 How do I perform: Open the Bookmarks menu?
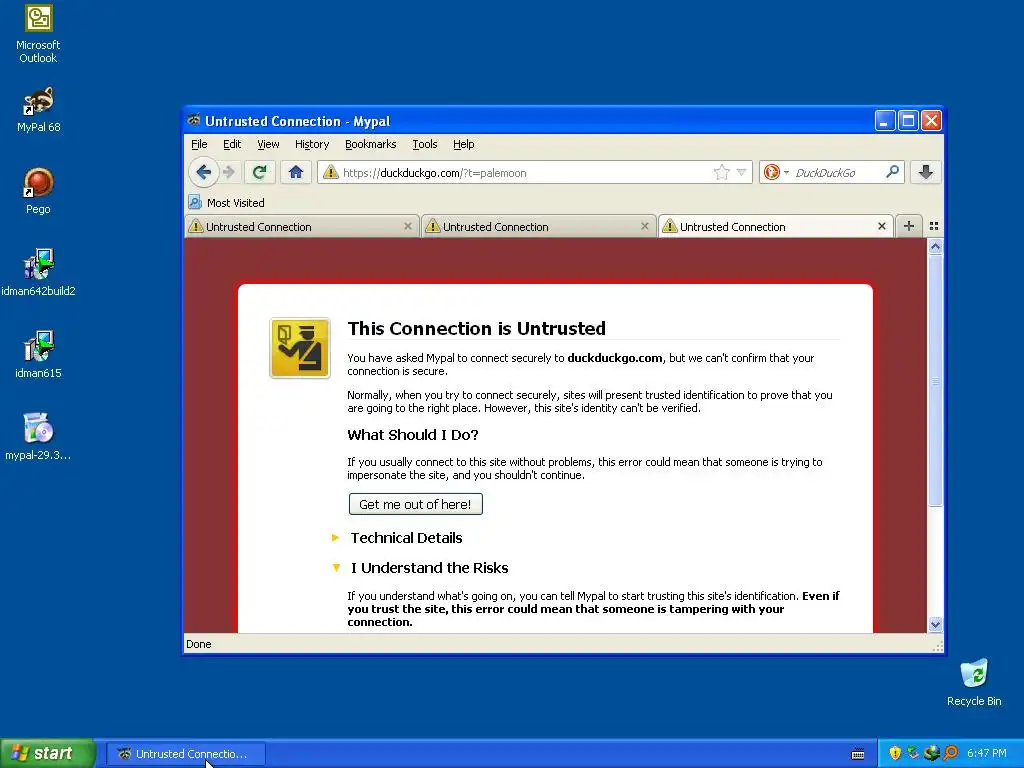[370, 144]
